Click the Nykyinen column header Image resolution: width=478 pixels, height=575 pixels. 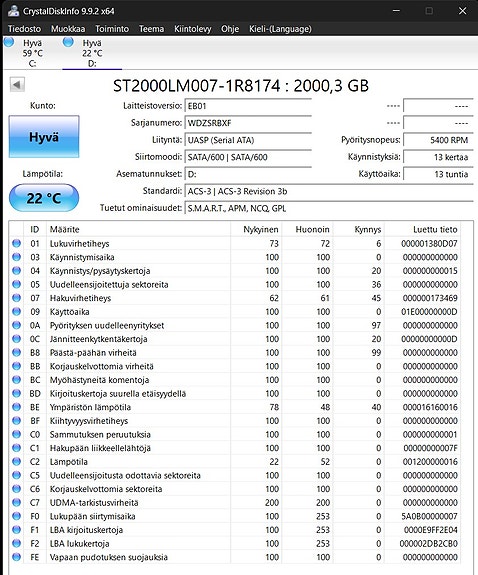point(256,229)
